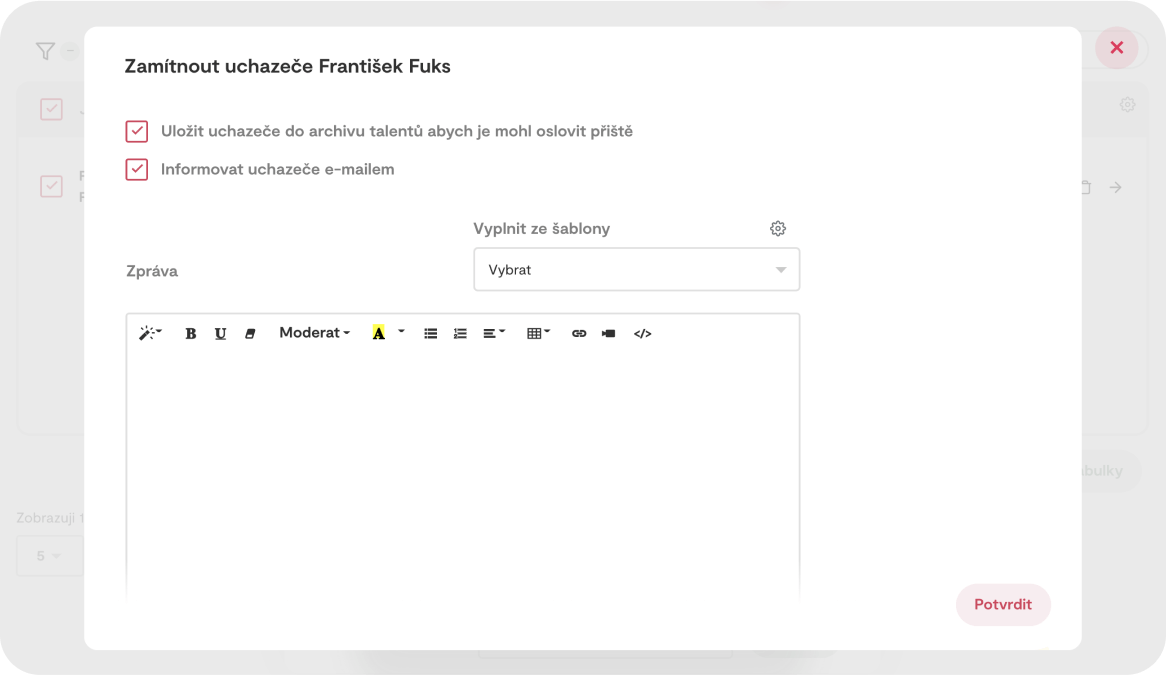Open template settings gear icon
Image resolution: width=1166 pixels, height=675 pixels.
point(778,229)
